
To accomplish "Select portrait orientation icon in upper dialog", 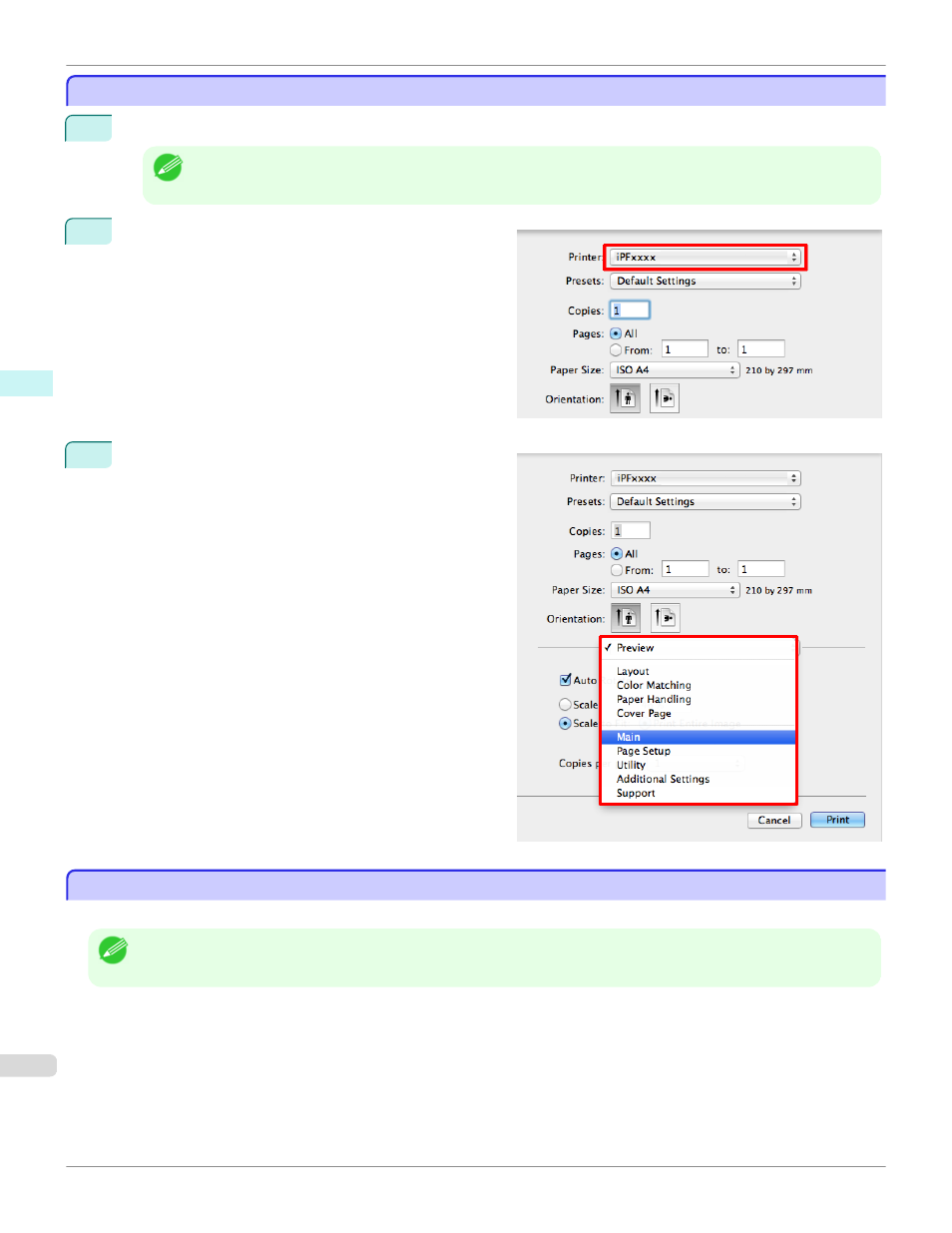I will [x=625, y=399].
